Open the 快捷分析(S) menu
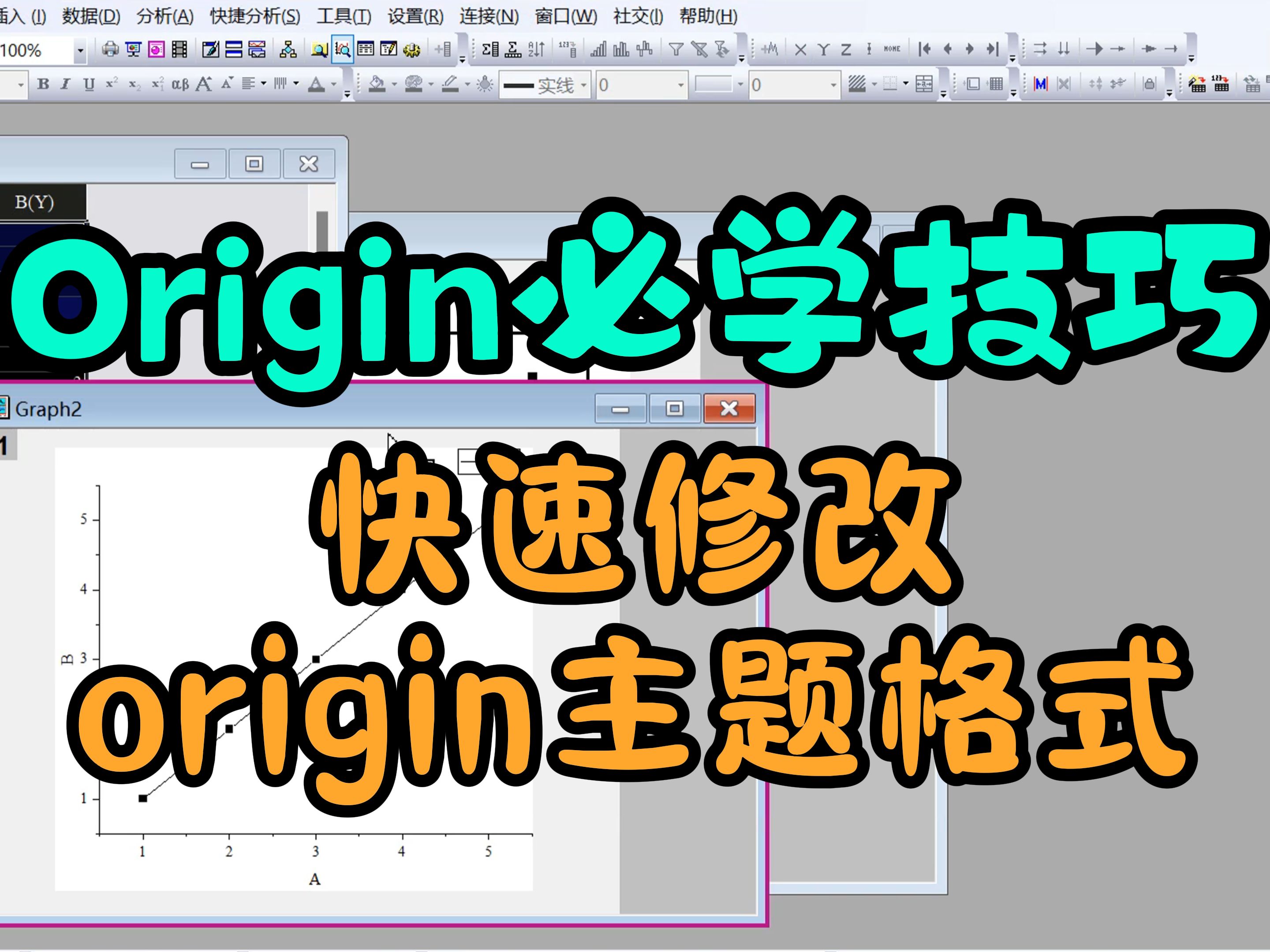Image resolution: width=1270 pixels, height=952 pixels. pos(255,16)
